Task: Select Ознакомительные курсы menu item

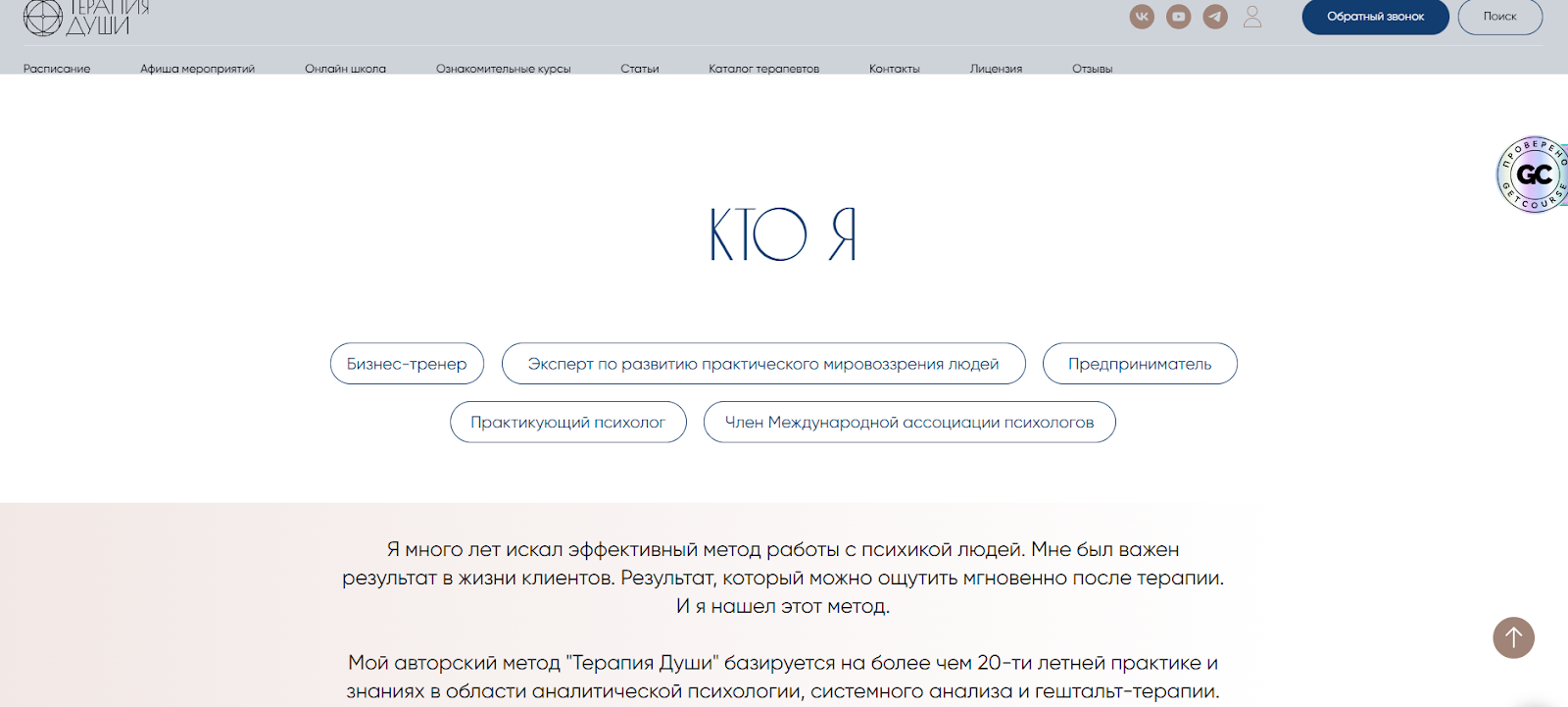Action: pos(503,69)
